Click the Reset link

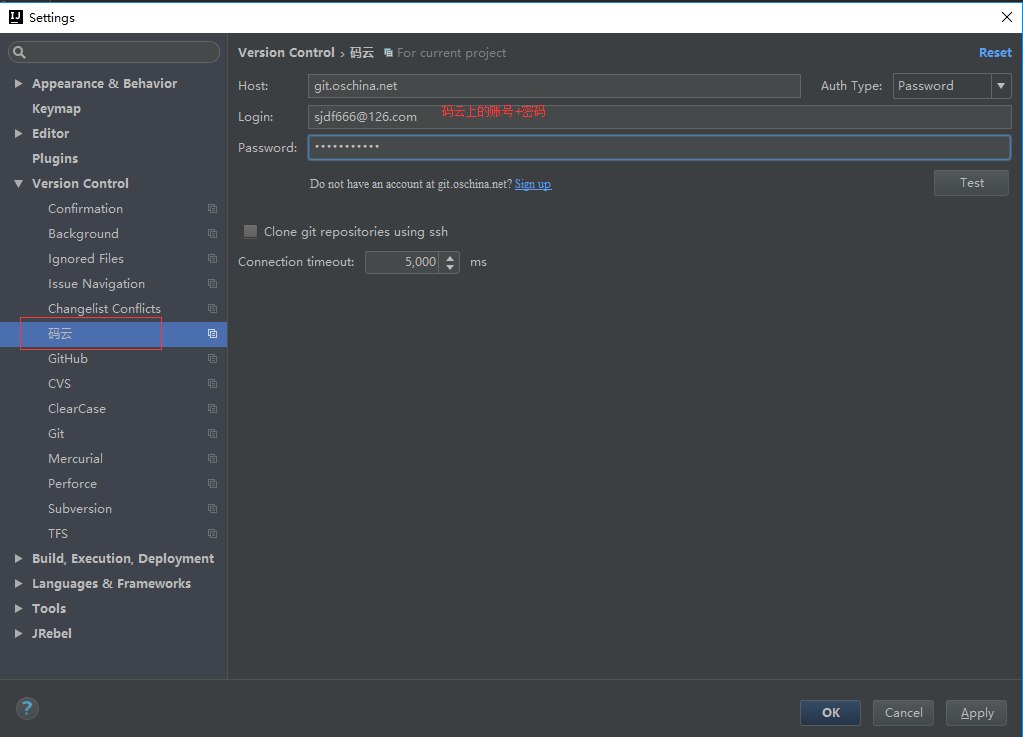[x=995, y=53]
